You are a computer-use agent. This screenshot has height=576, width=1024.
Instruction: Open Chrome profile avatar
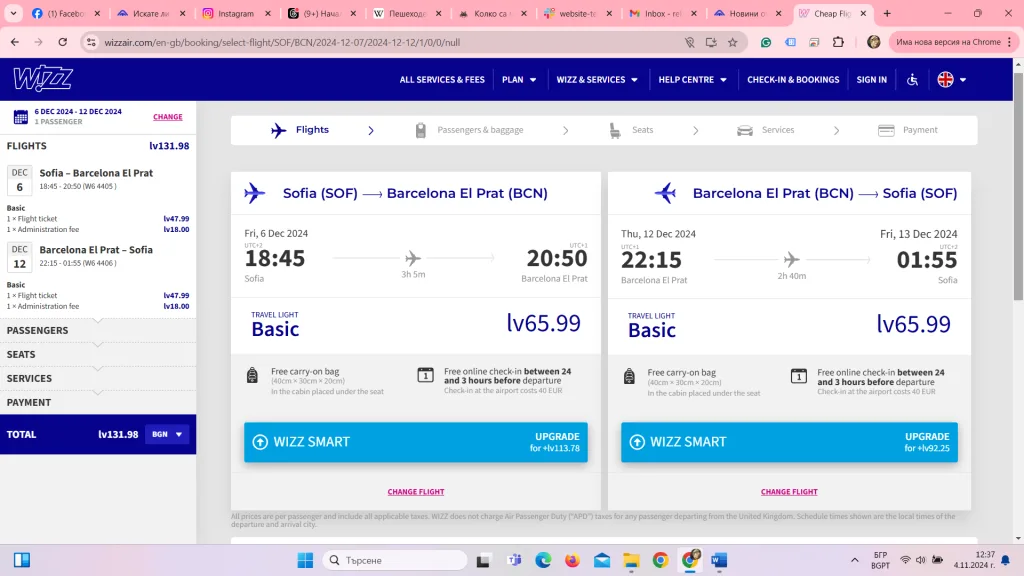[873, 42]
